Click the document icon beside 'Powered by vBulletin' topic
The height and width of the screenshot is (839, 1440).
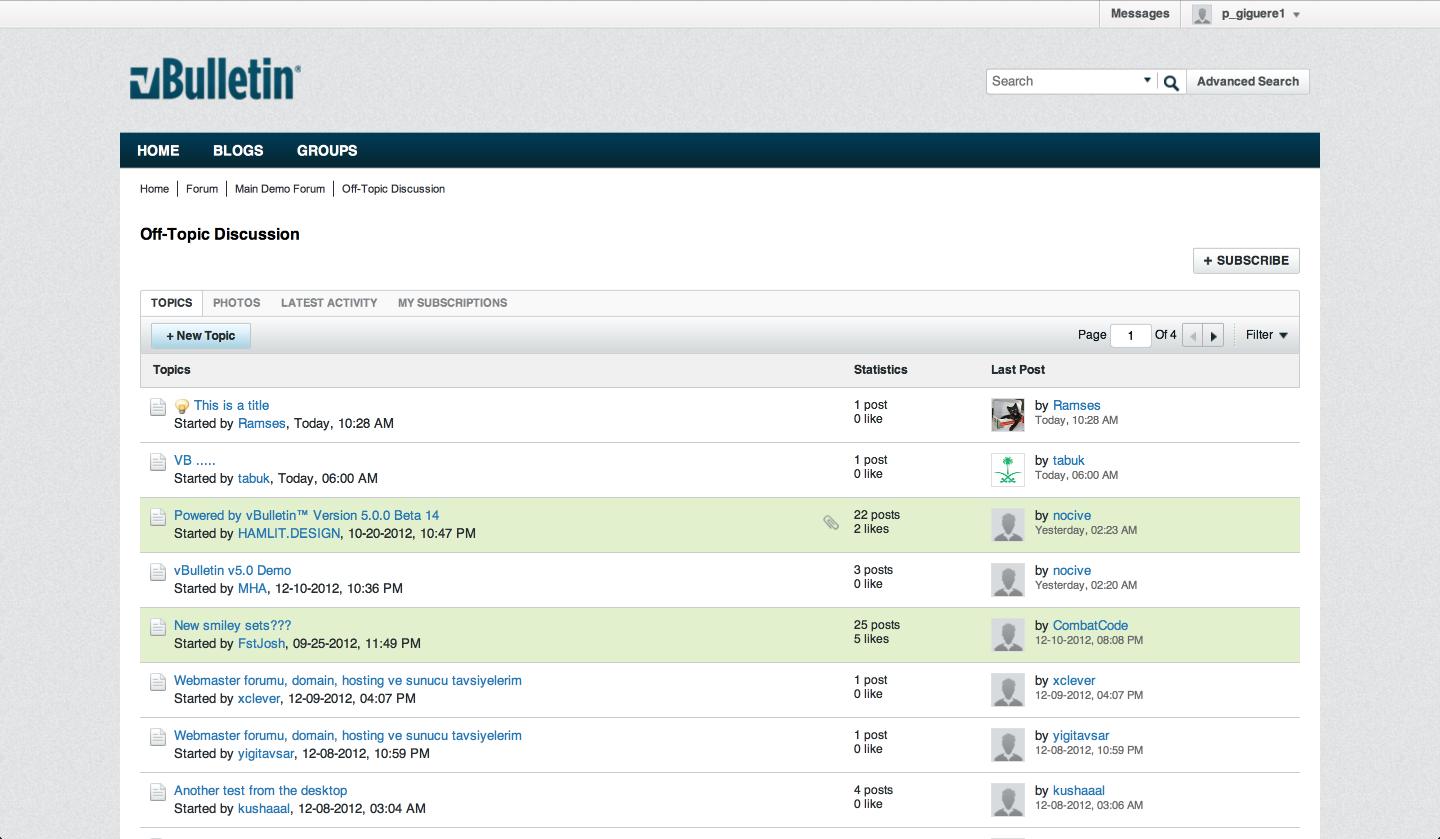click(x=158, y=517)
